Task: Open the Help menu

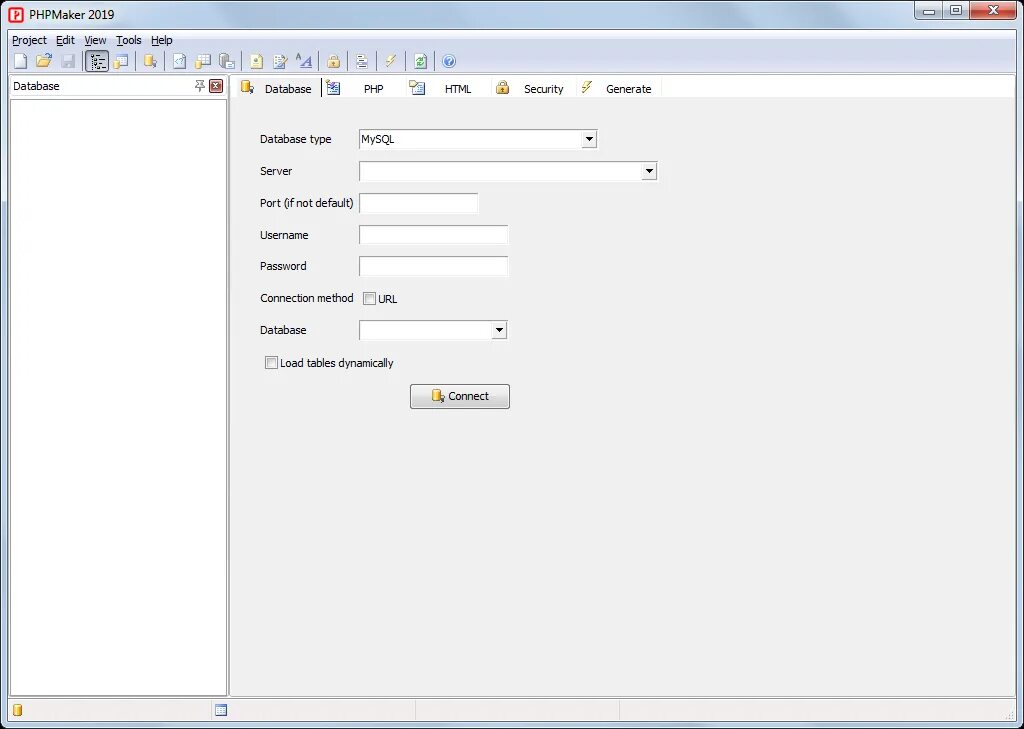Action: (162, 40)
